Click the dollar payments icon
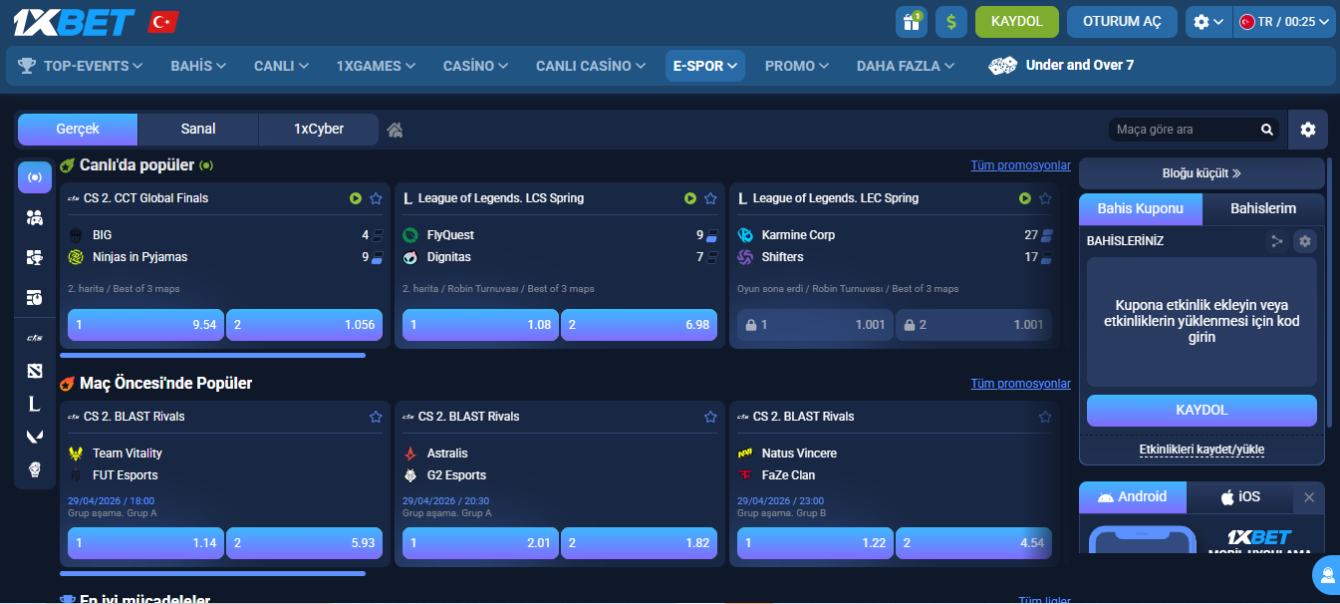 [x=951, y=21]
